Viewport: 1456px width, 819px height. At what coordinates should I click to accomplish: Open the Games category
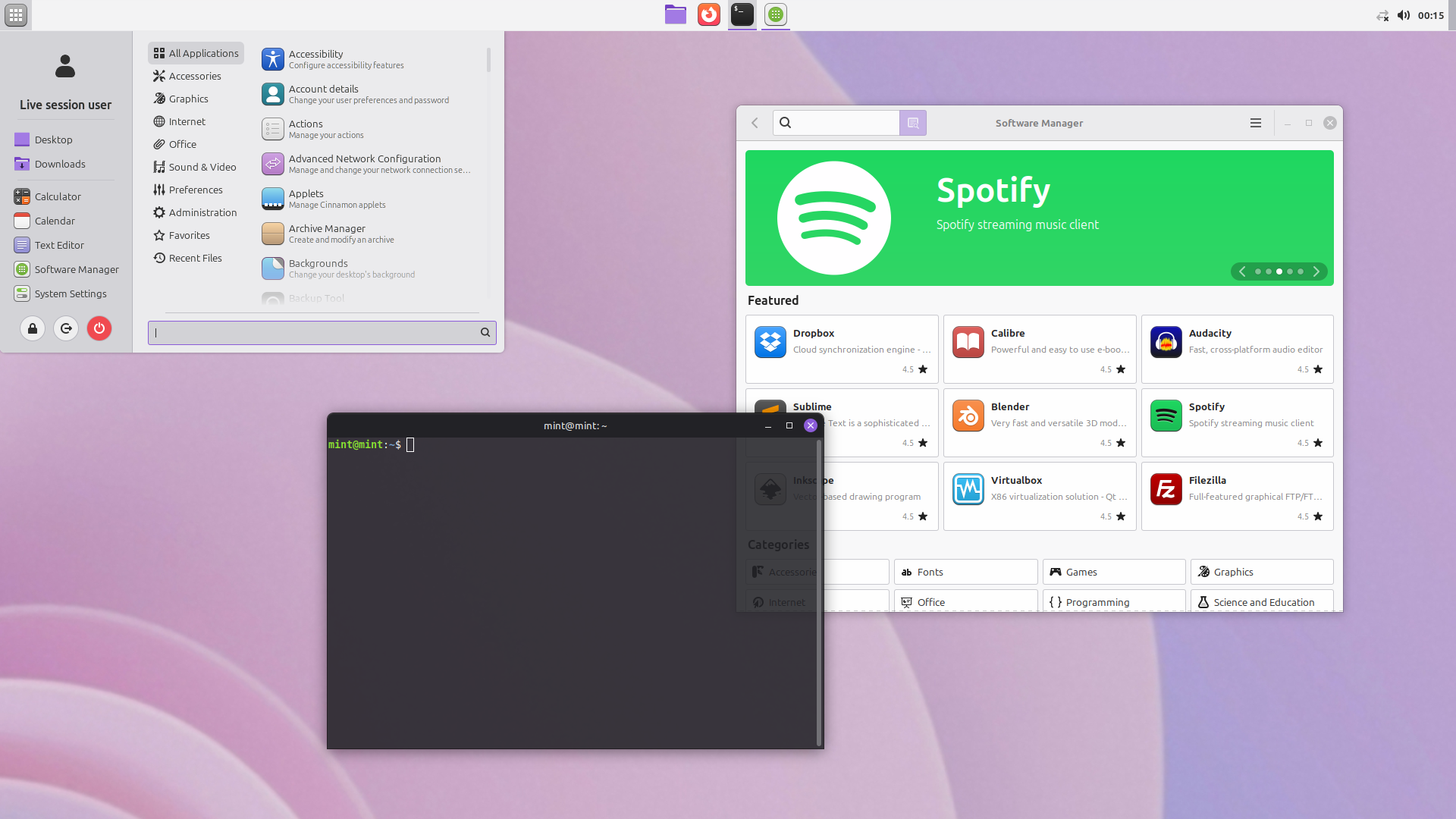pos(1113,572)
